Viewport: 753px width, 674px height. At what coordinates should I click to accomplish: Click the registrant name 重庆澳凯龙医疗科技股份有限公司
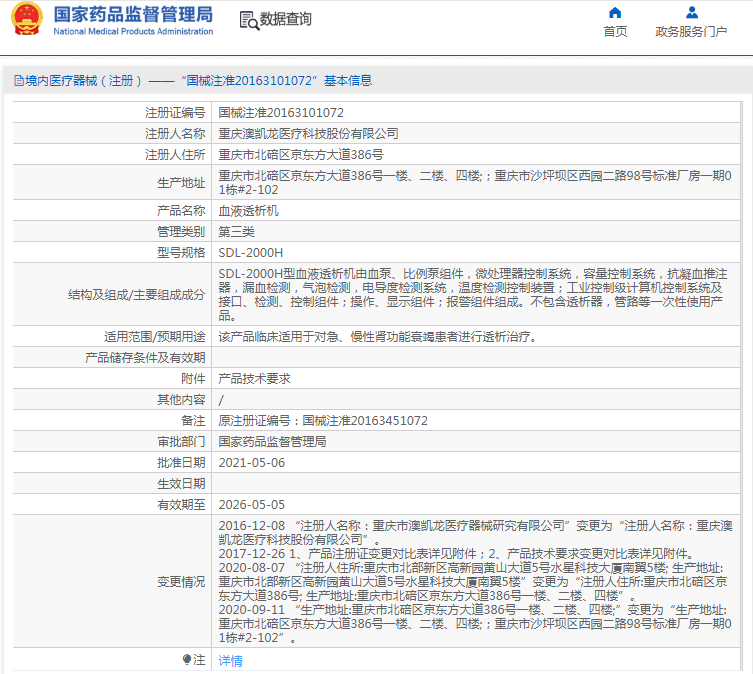(x=308, y=133)
